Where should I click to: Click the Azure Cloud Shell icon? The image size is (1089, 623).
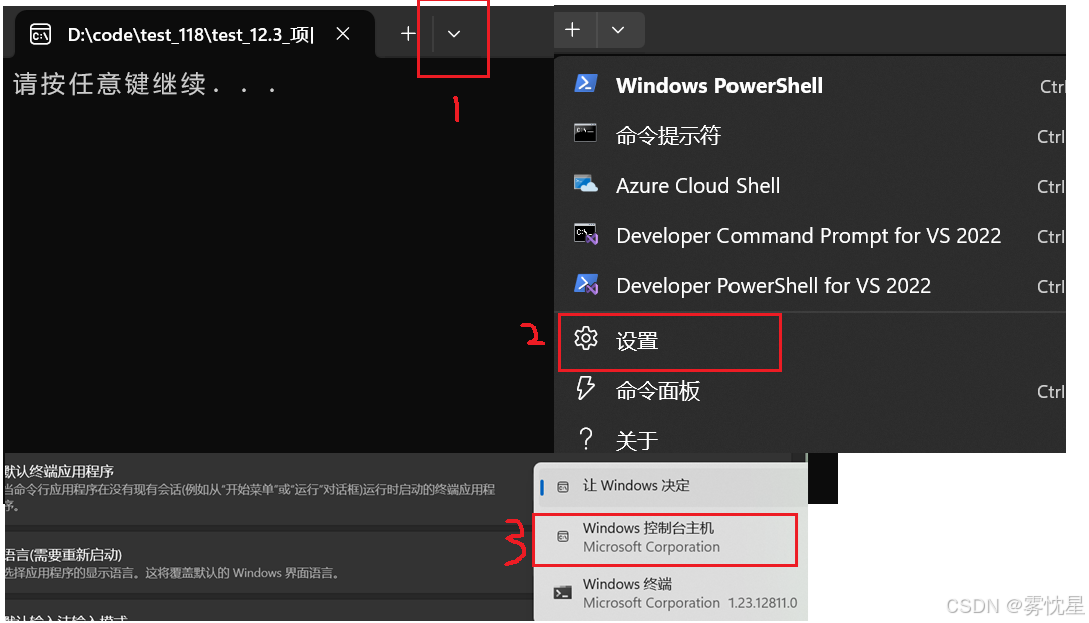pos(585,184)
